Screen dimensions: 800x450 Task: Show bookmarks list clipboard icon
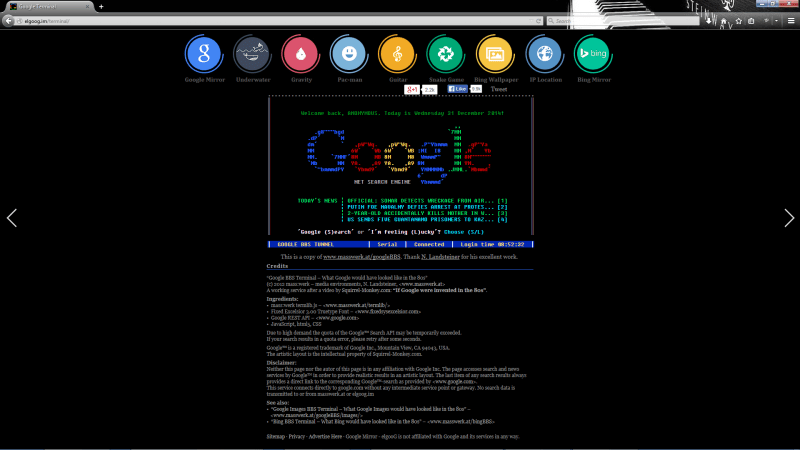tap(751, 21)
